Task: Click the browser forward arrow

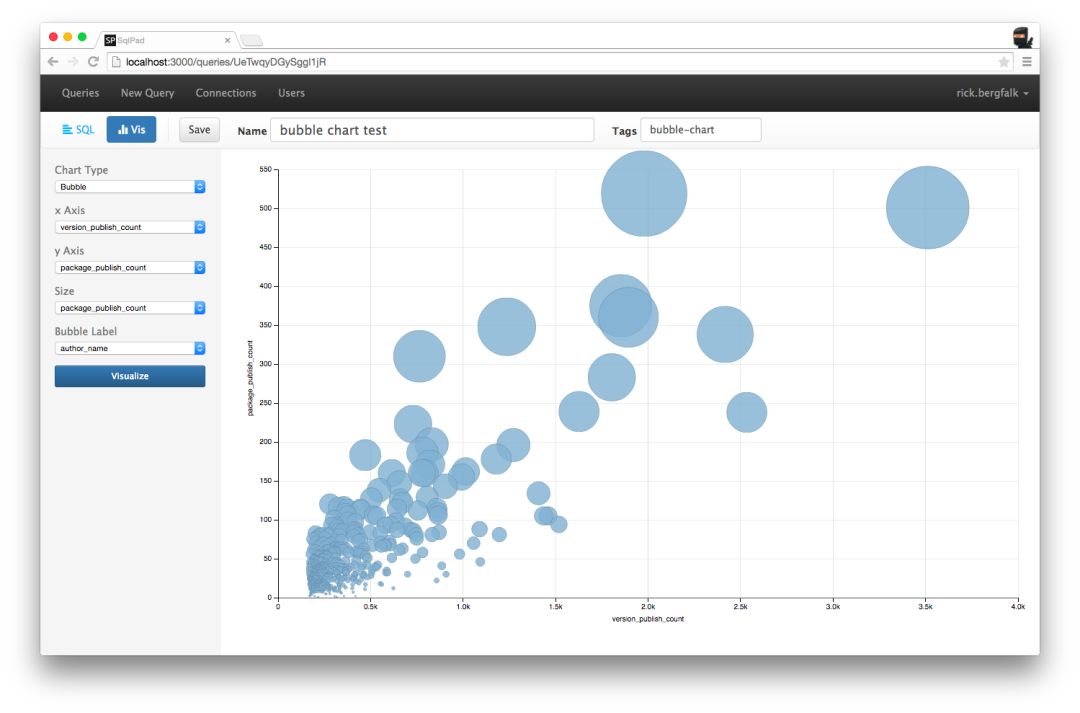Action: tap(73, 62)
